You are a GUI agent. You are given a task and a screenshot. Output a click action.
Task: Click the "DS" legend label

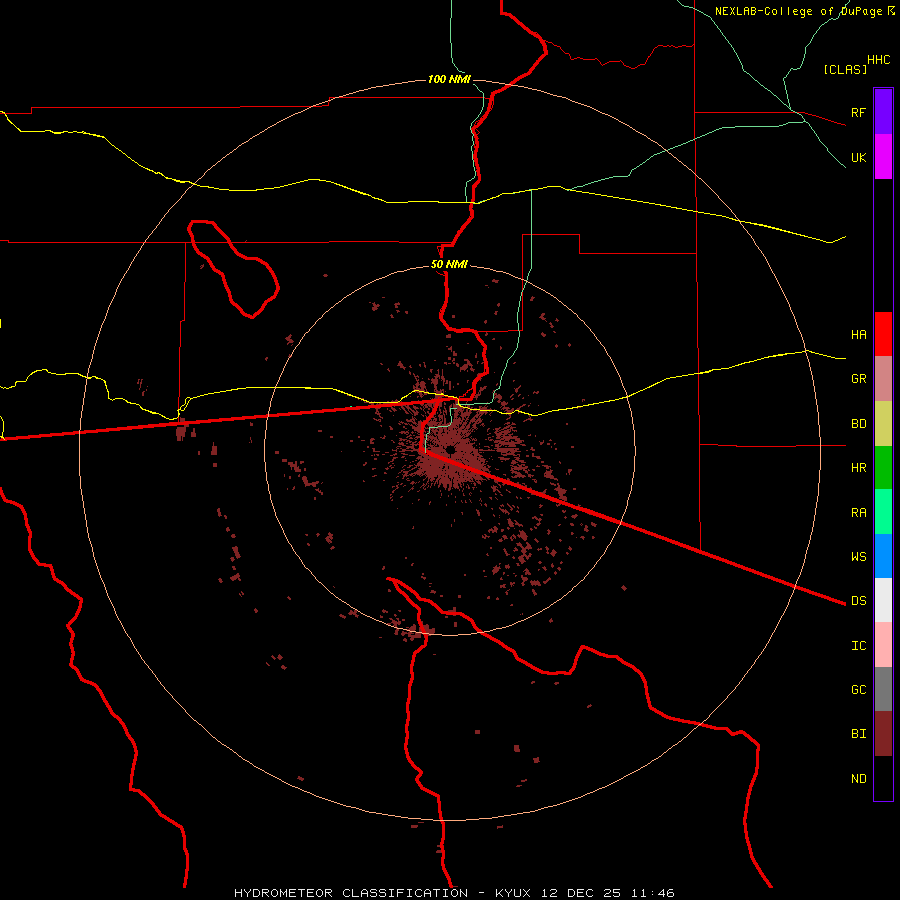(858, 600)
